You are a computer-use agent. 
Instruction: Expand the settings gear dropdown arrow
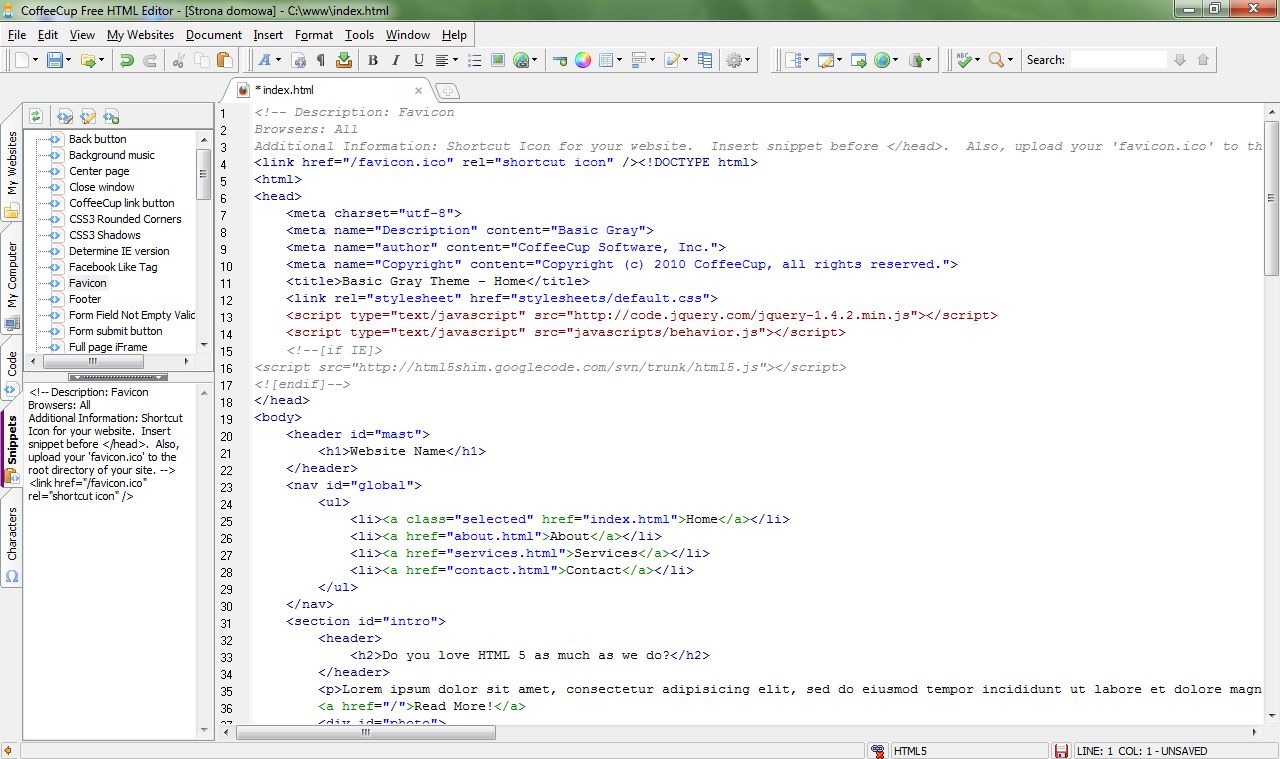[x=748, y=60]
